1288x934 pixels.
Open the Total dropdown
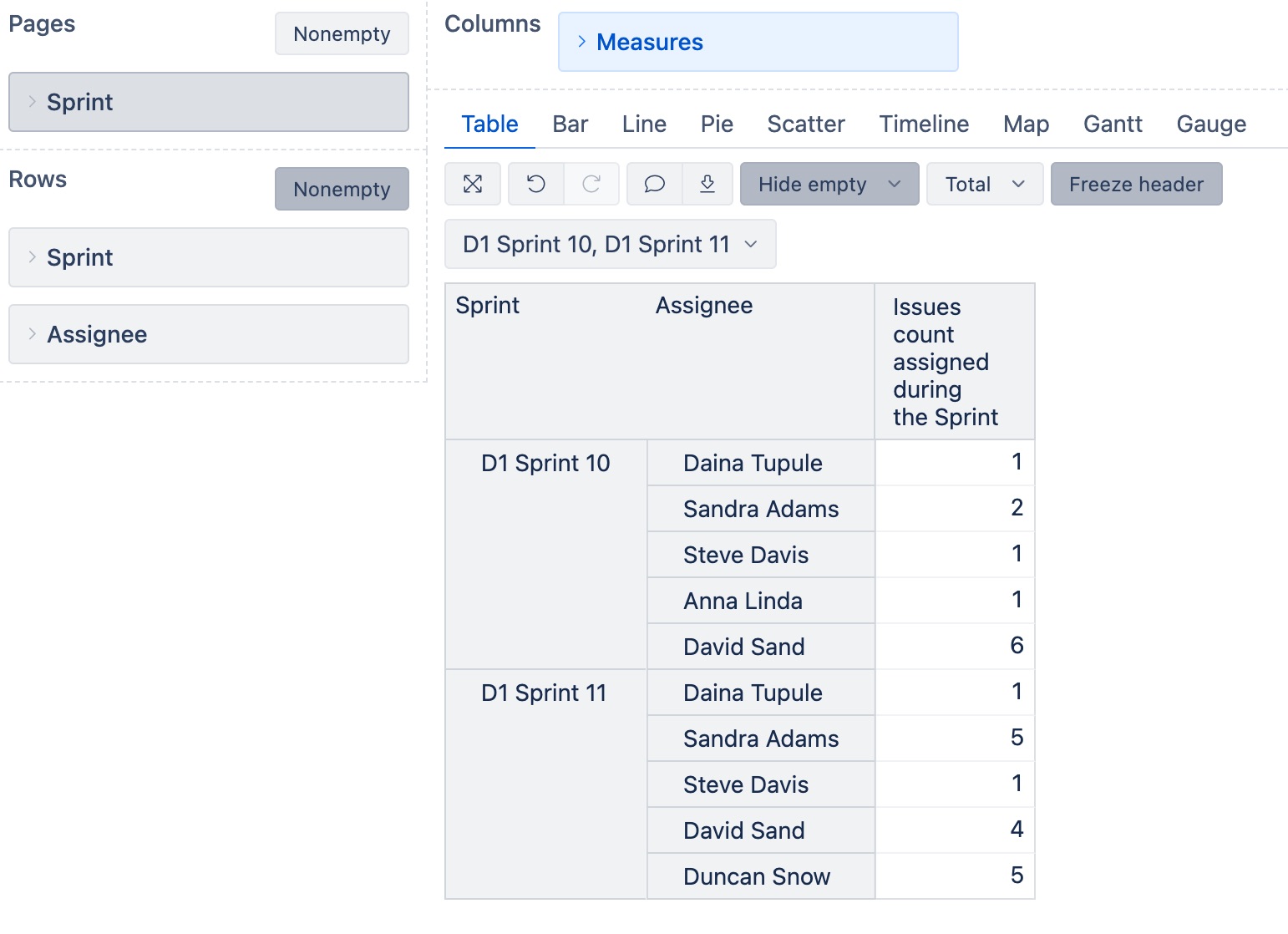coord(985,184)
